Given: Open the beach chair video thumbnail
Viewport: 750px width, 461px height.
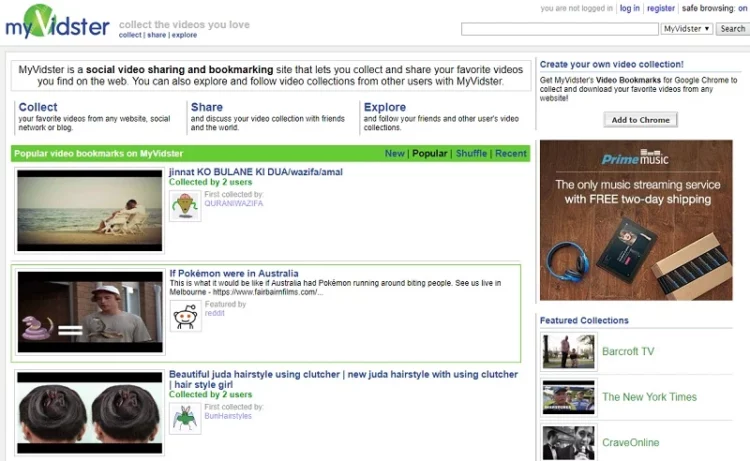Looking at the screenshot, I should click(x=89, y=210).
